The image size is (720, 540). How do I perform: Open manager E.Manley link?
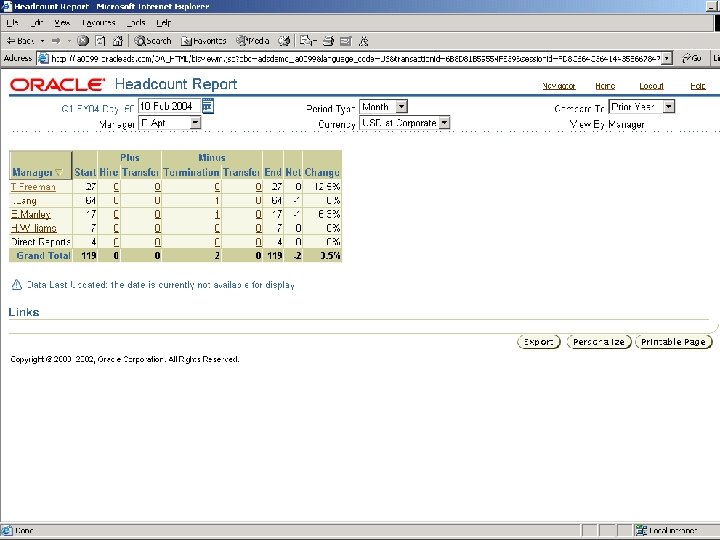(30, 214)
